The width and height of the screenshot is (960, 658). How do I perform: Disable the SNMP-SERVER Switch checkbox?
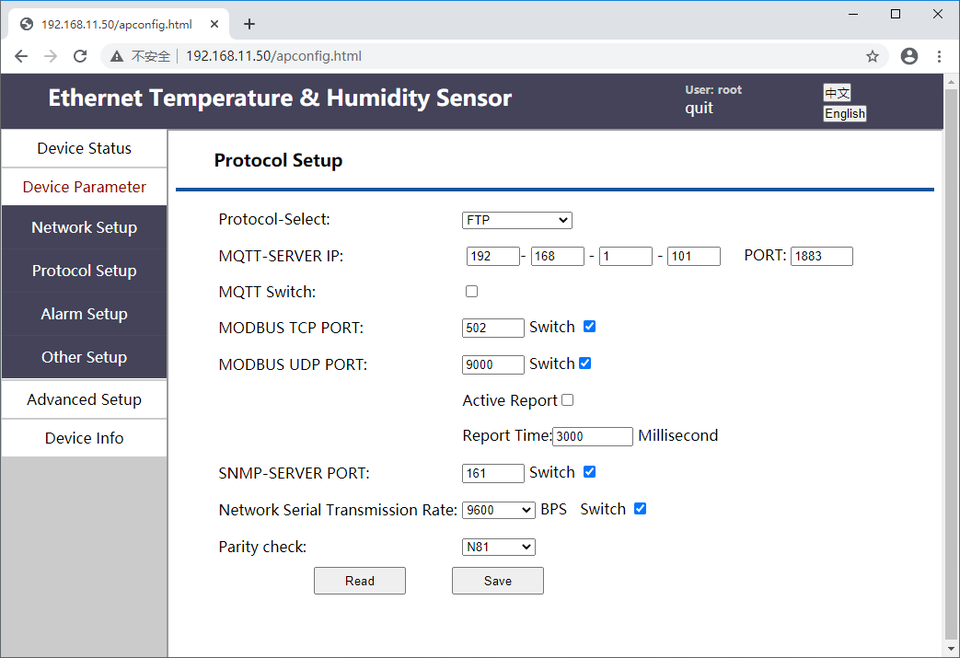point(589,472)
